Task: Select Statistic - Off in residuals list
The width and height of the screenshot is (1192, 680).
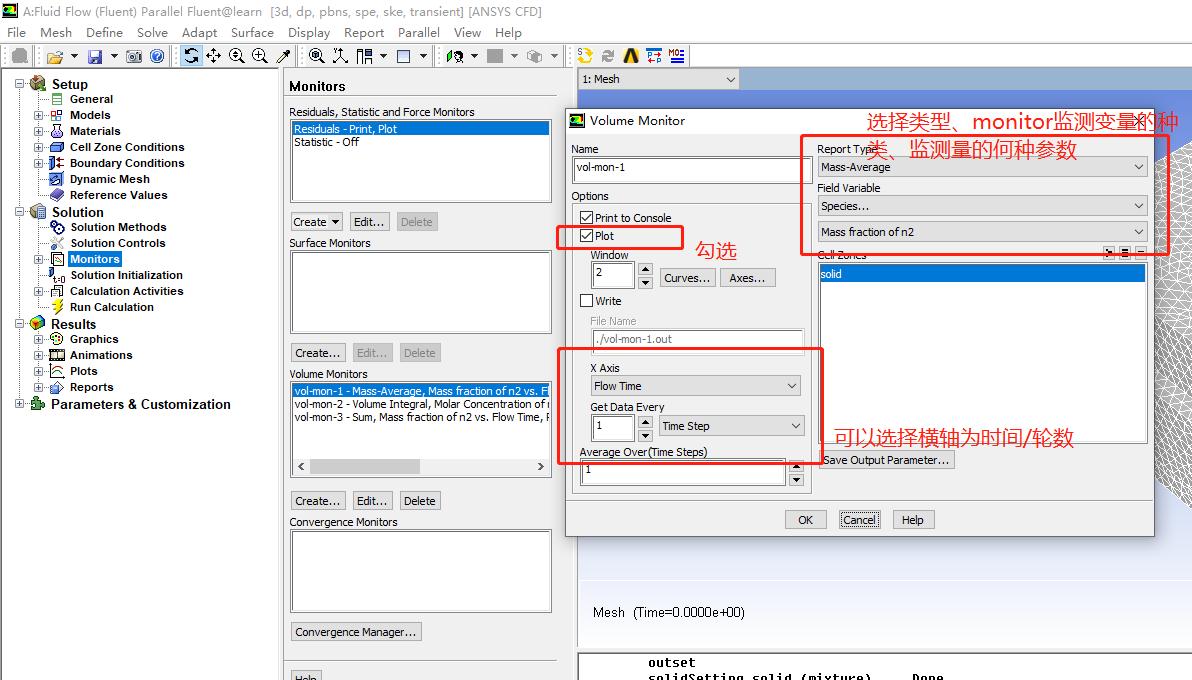Action: 420,142
